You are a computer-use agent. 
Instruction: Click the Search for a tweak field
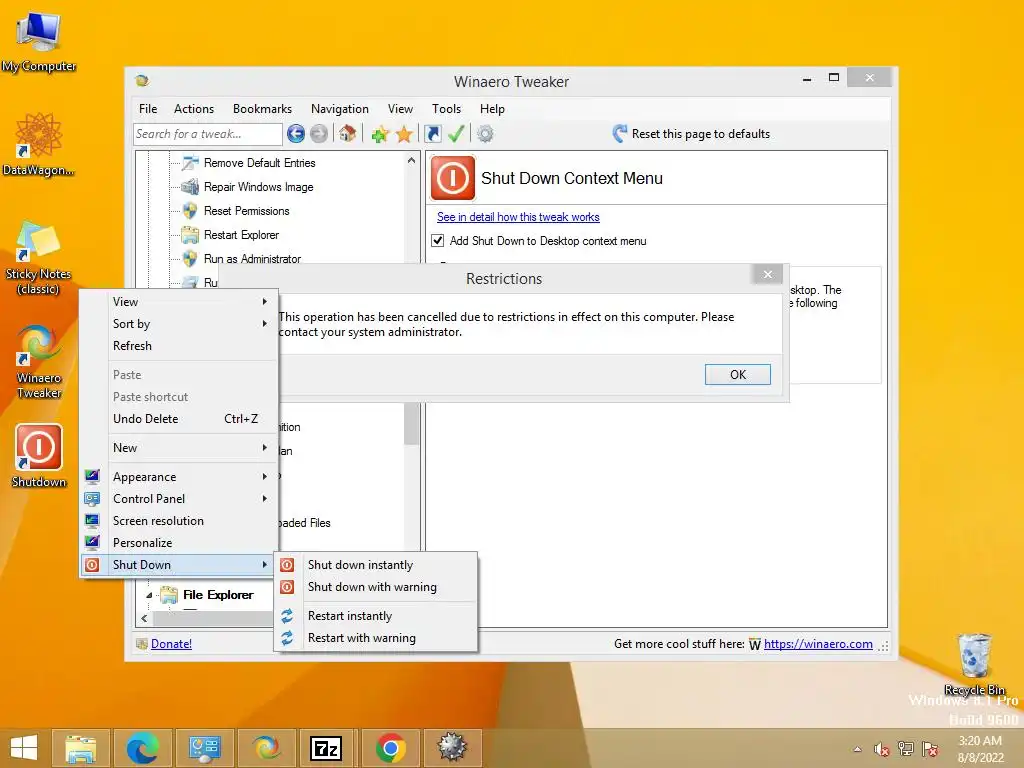point(208,134)
